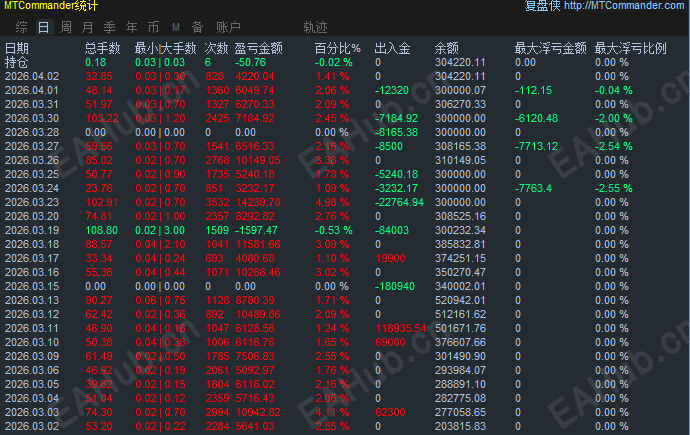Switch to the 备 notes tab
The width and height of the screenshot is (690, 435).
coord(197,27)
